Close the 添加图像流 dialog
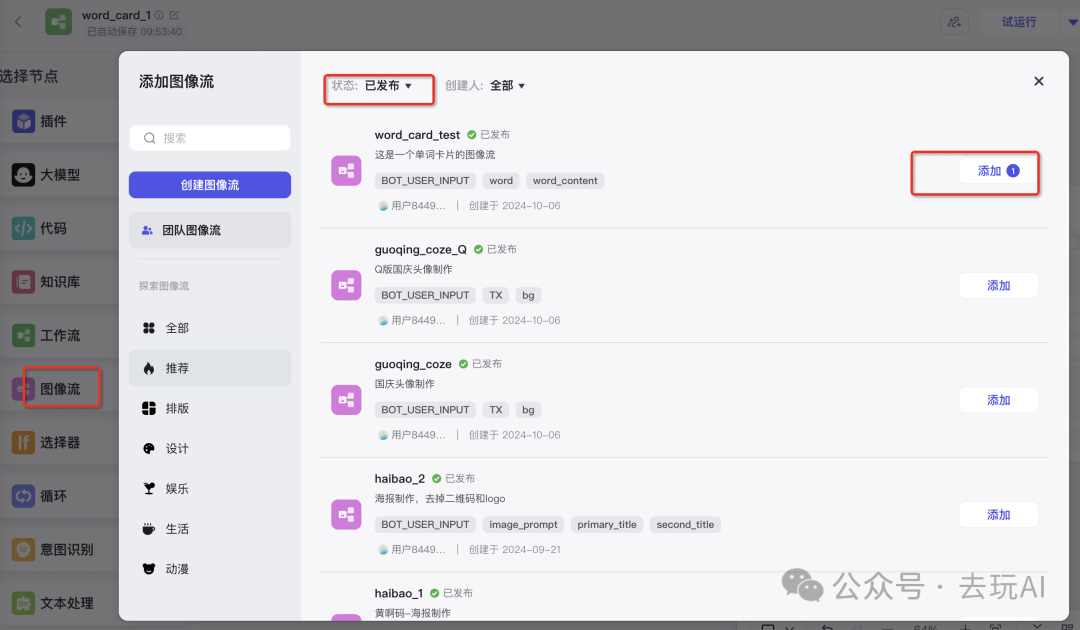Image resolution: width=1080 pixels, height=630 pixels. tap(1039, 81)
